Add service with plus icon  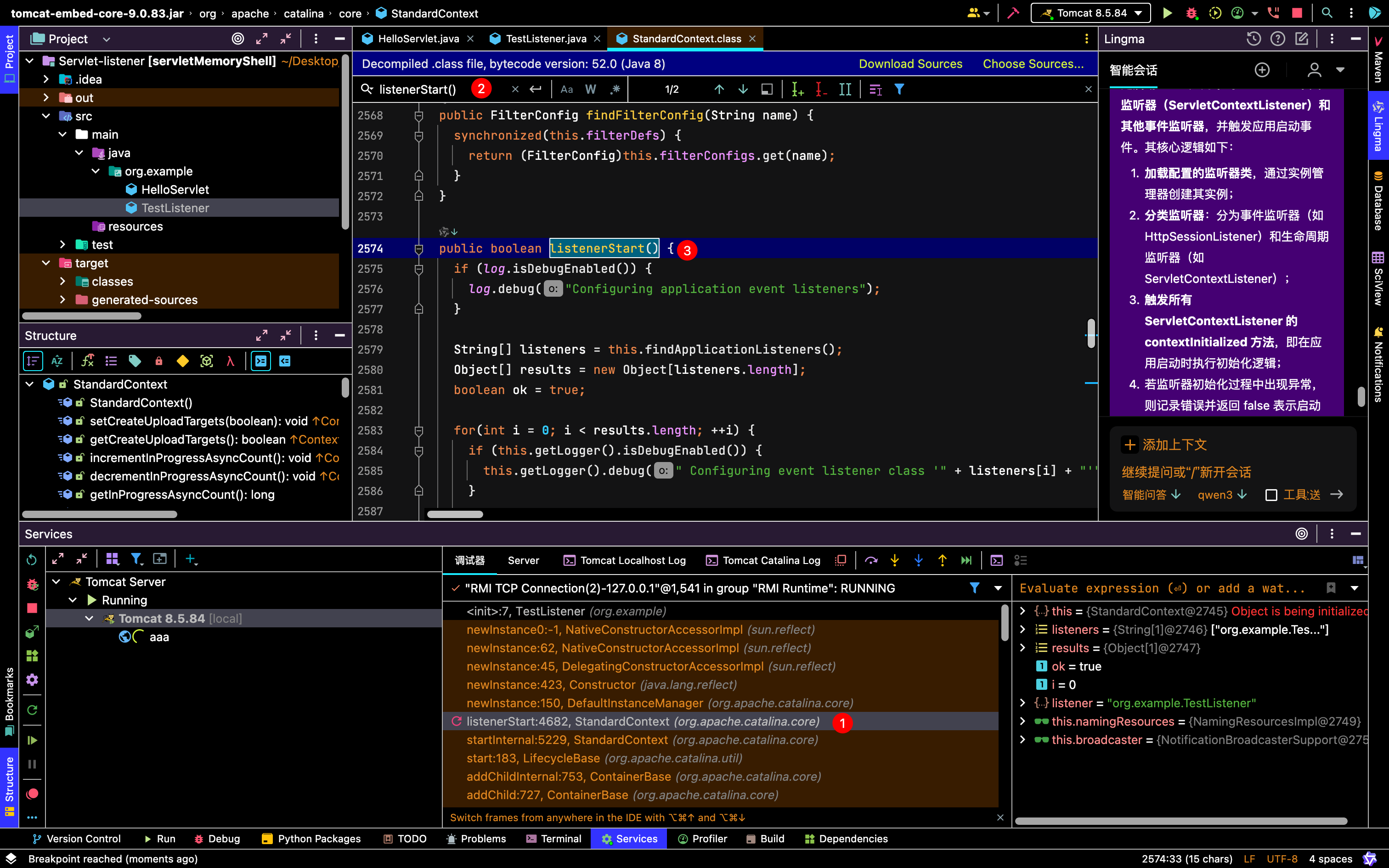pyautogui.click(x=191, y=559)
